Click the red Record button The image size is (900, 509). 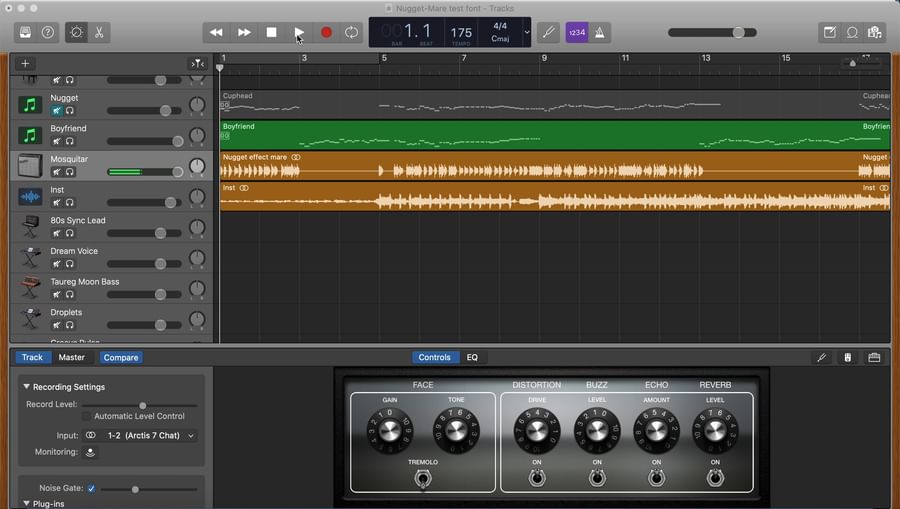tap(326, 33)
